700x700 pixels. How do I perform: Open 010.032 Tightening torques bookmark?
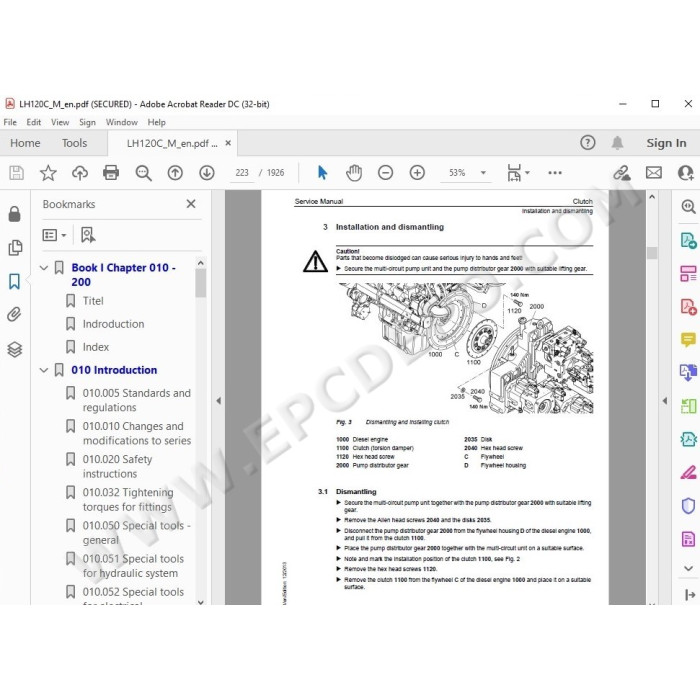128,500
